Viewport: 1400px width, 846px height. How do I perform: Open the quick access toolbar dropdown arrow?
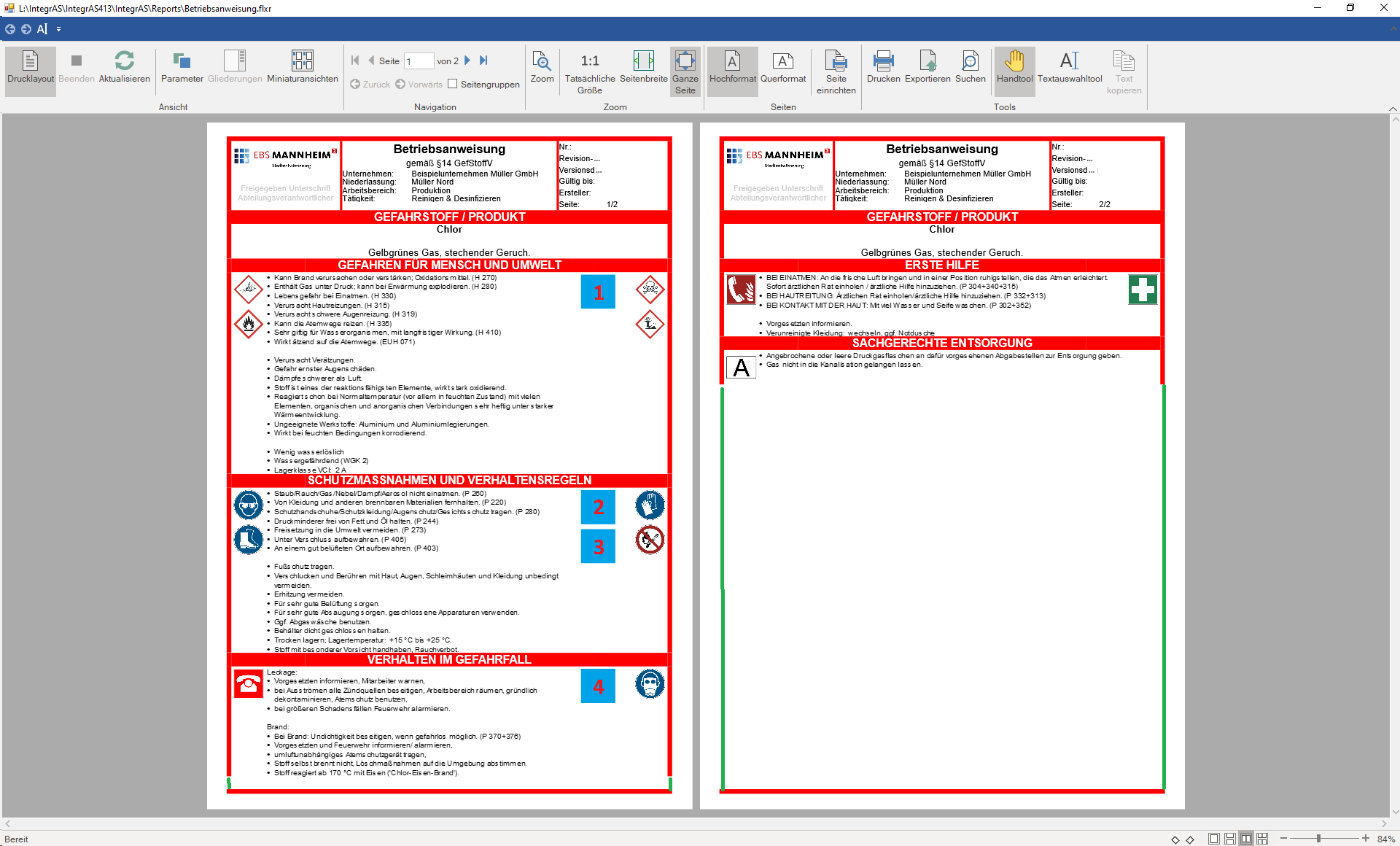coord(59,29)
